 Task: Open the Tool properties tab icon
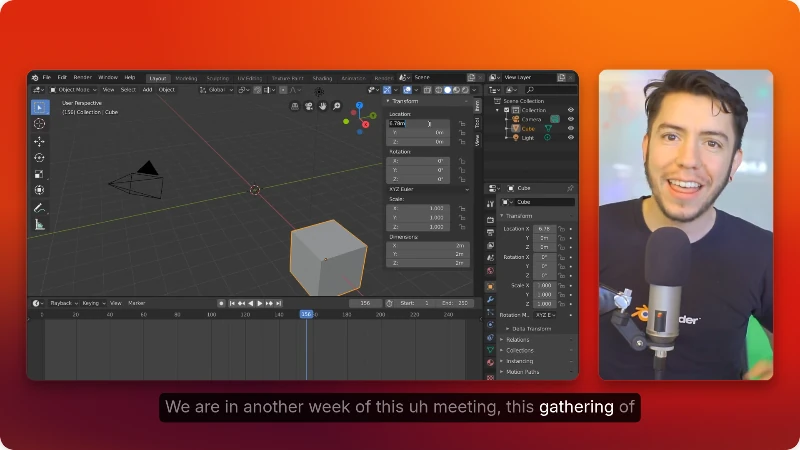(x=490, y=204)
